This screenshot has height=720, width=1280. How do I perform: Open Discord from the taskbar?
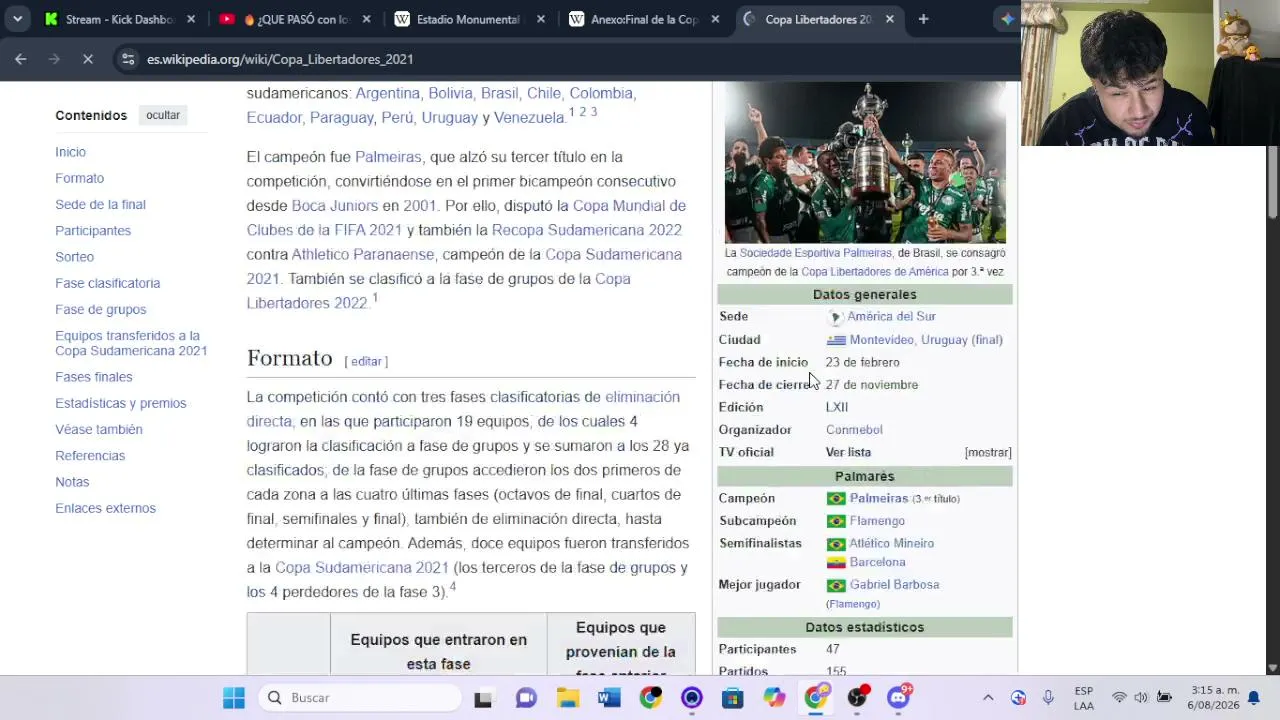click(898, 698)
